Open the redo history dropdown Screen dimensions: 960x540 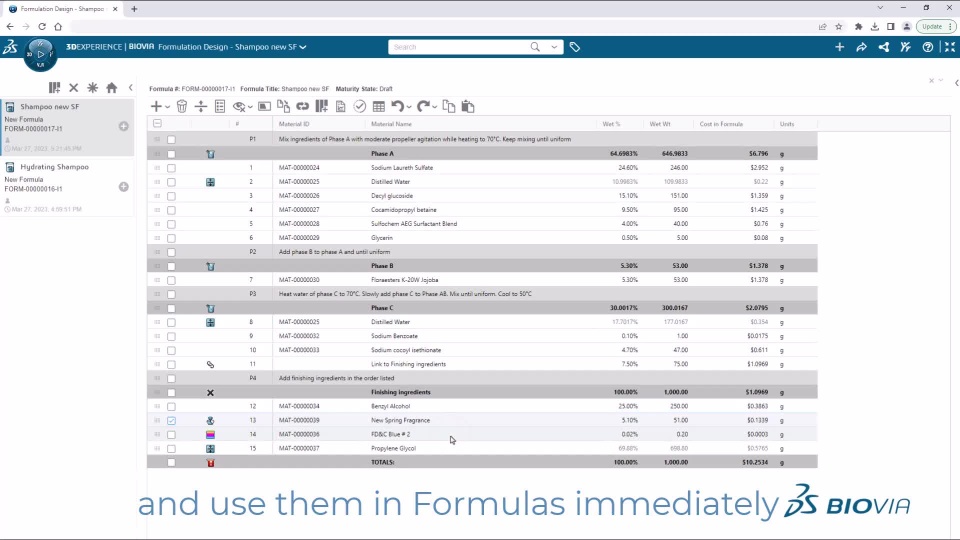[434, 107]
